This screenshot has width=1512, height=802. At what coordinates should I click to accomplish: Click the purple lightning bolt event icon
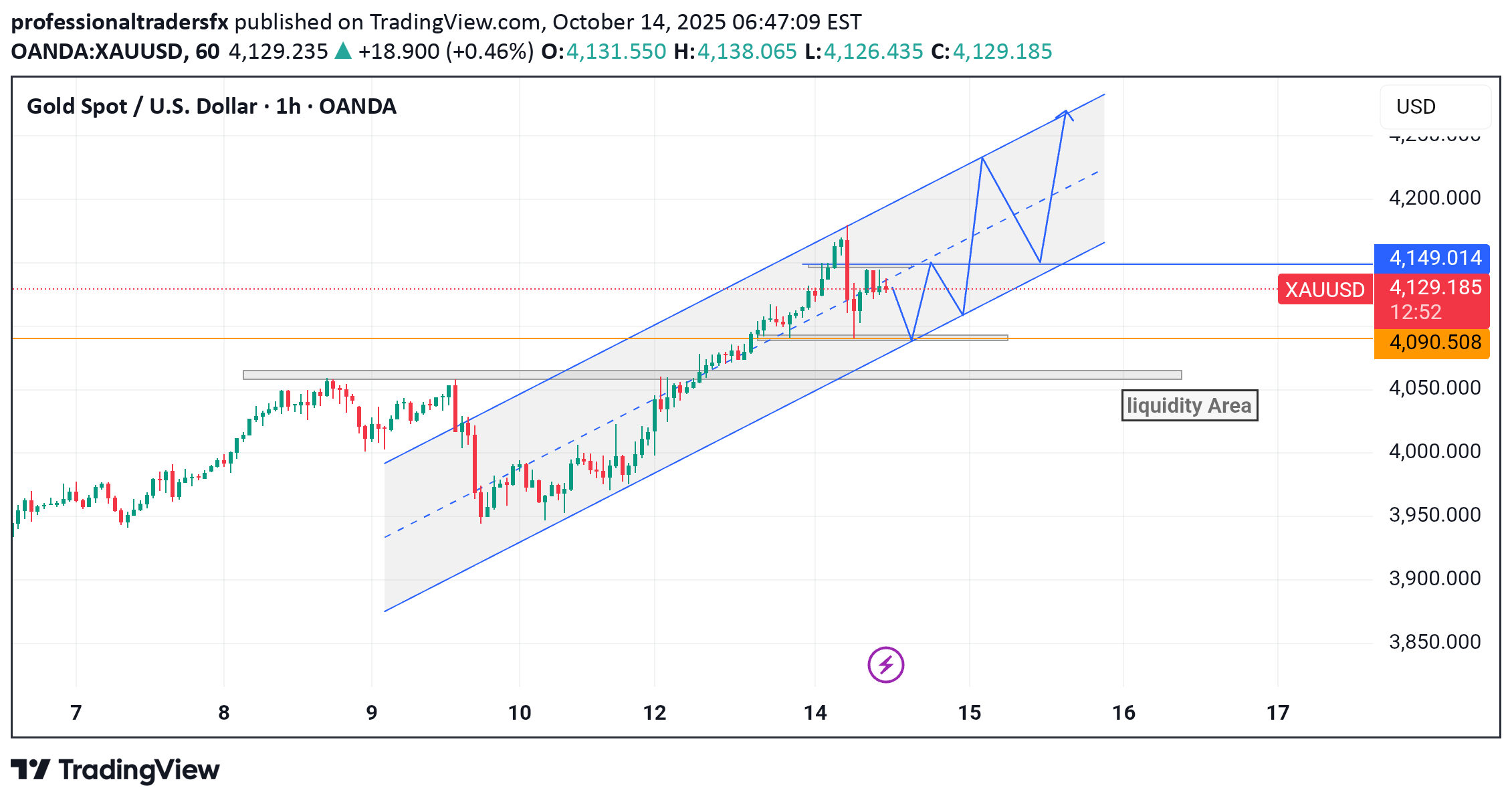(x=885, y=665)
